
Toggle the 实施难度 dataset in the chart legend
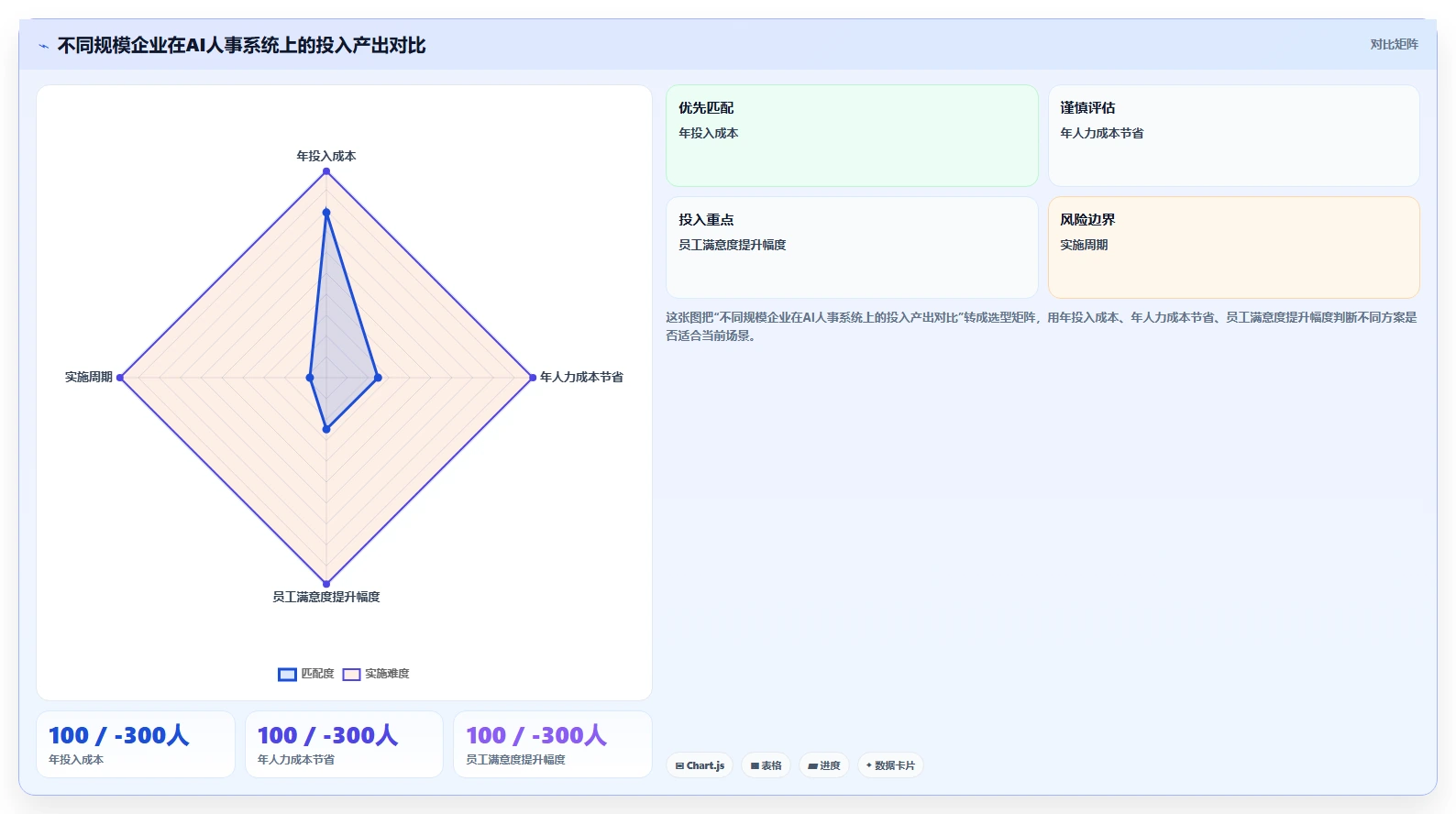click(376, 674)
